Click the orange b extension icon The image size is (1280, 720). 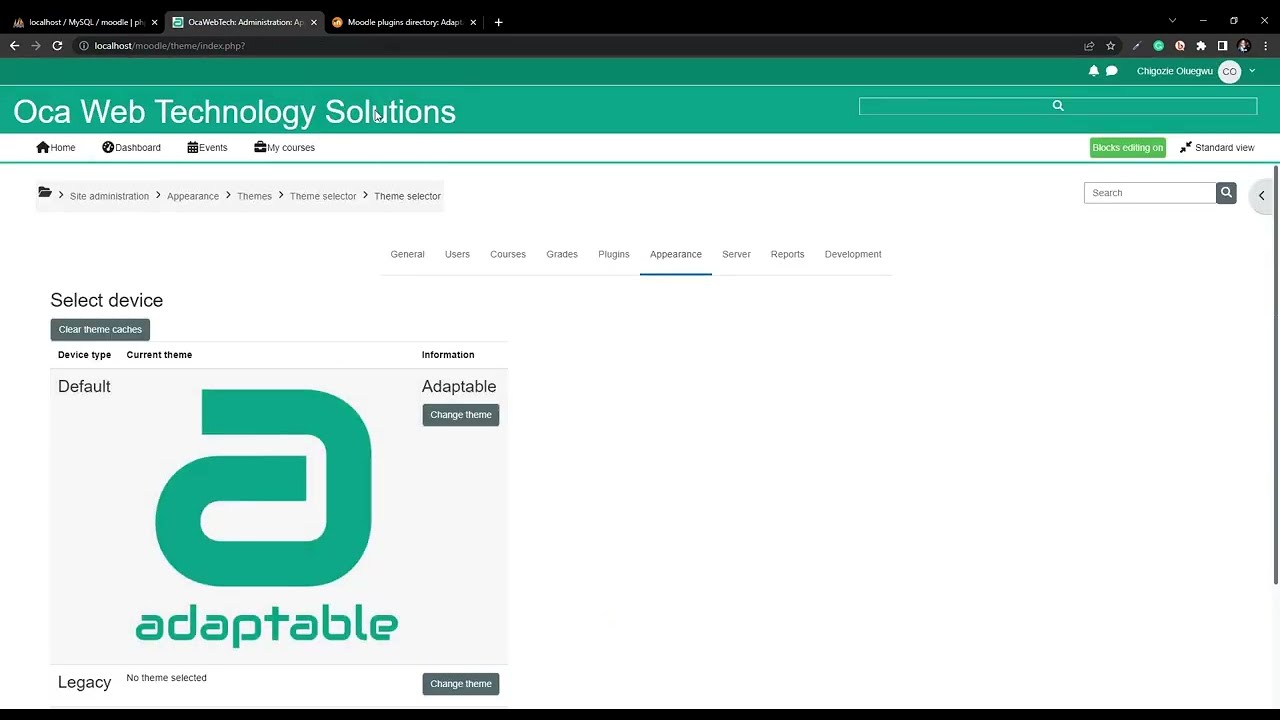coord(1180,46)
